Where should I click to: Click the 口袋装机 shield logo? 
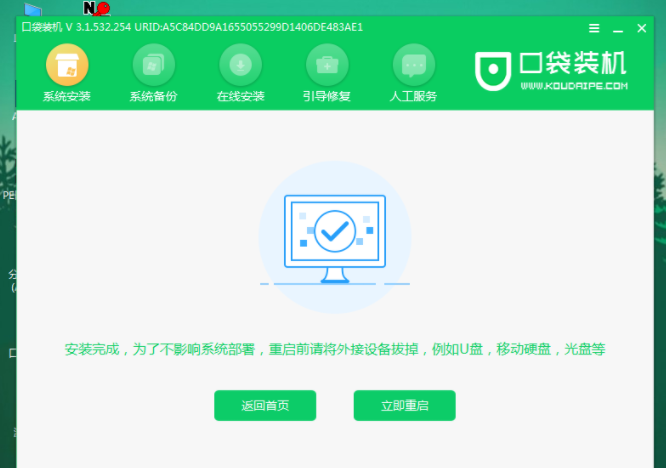point(493,71)
